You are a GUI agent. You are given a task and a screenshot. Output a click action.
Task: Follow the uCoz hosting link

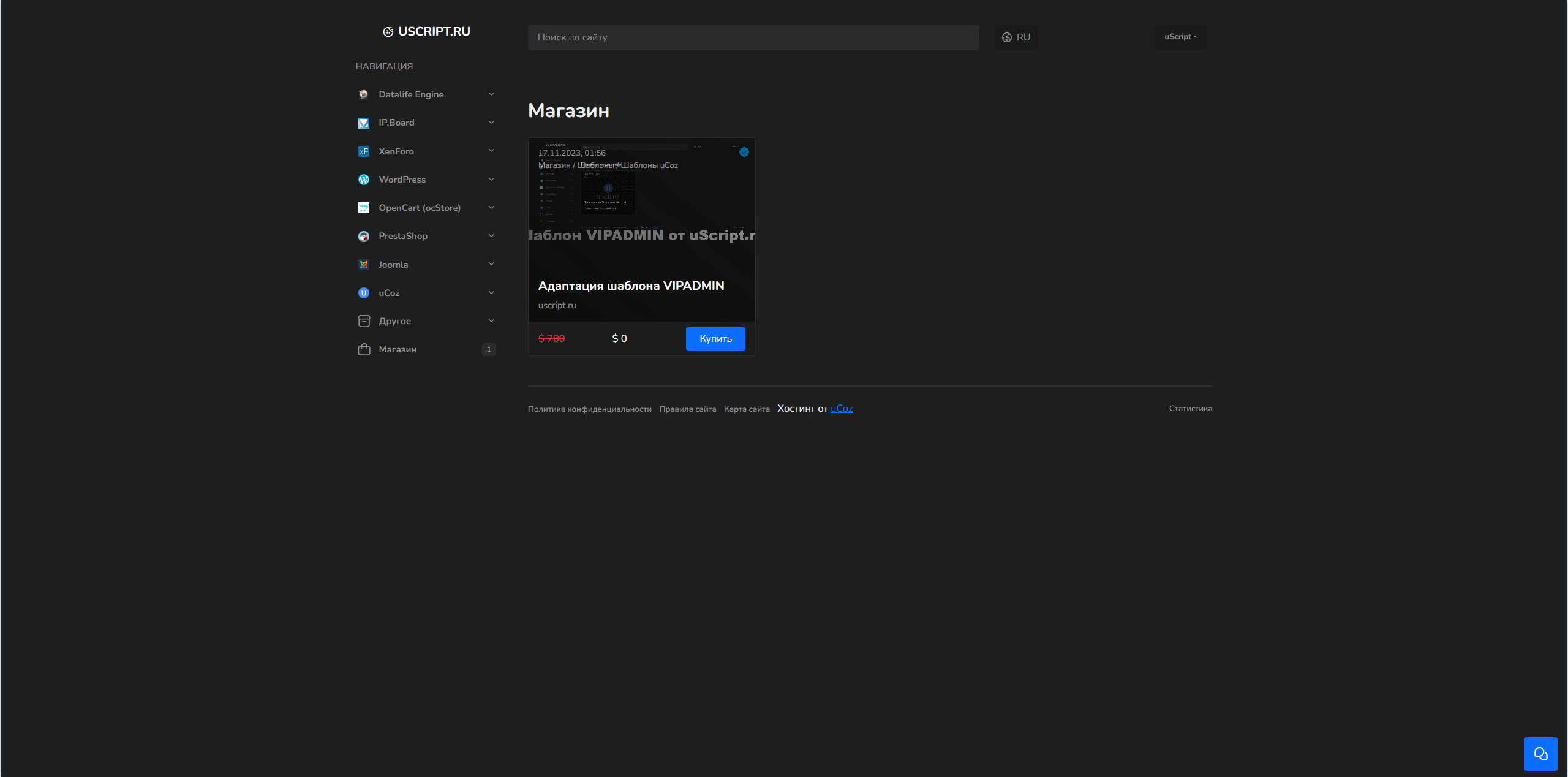pyautogui.click(x=842, y=409)
